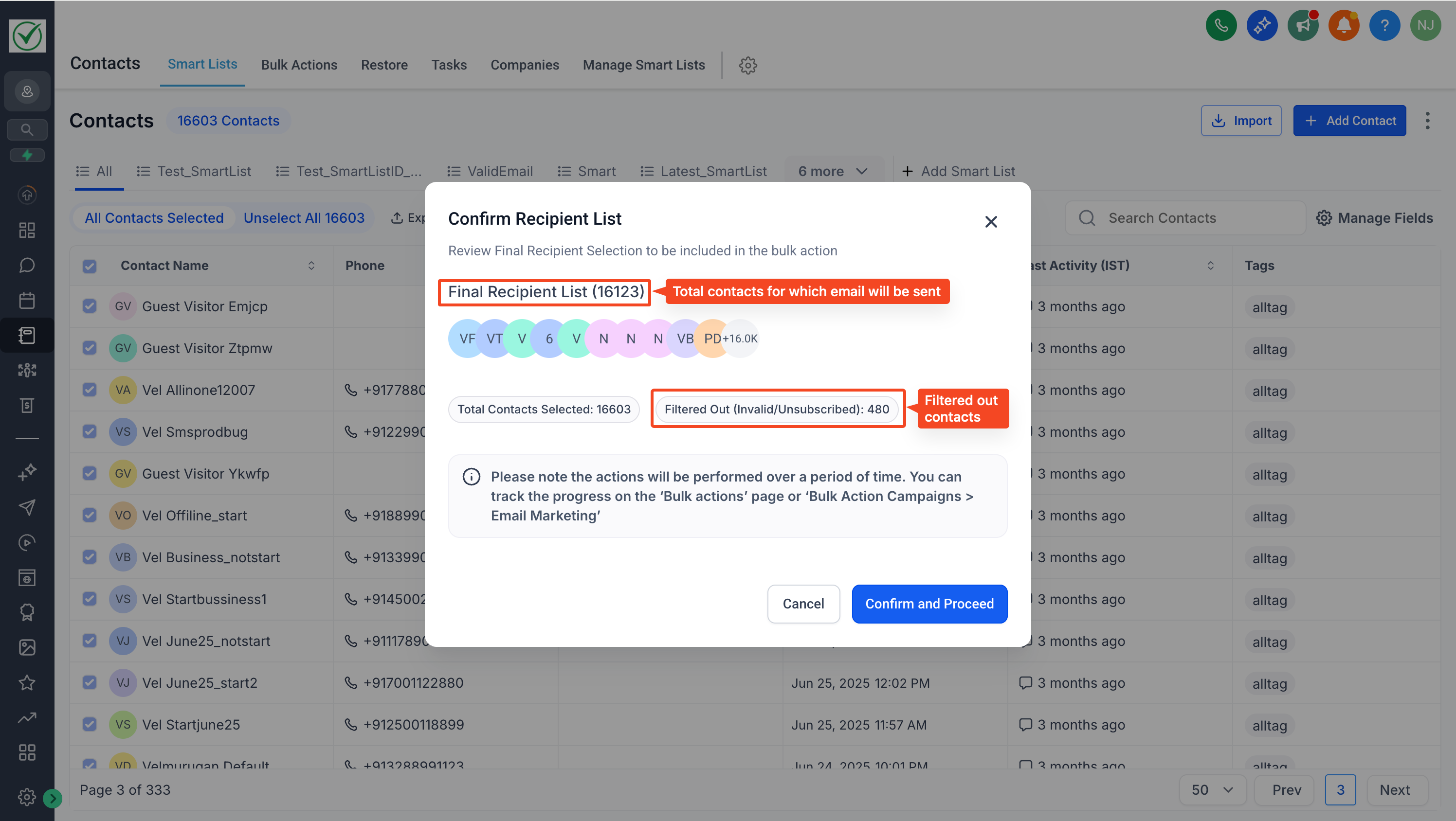Close the Confirm Recipient List dialog
This screenshot has width=1456, height=821.
pos(990,221)
